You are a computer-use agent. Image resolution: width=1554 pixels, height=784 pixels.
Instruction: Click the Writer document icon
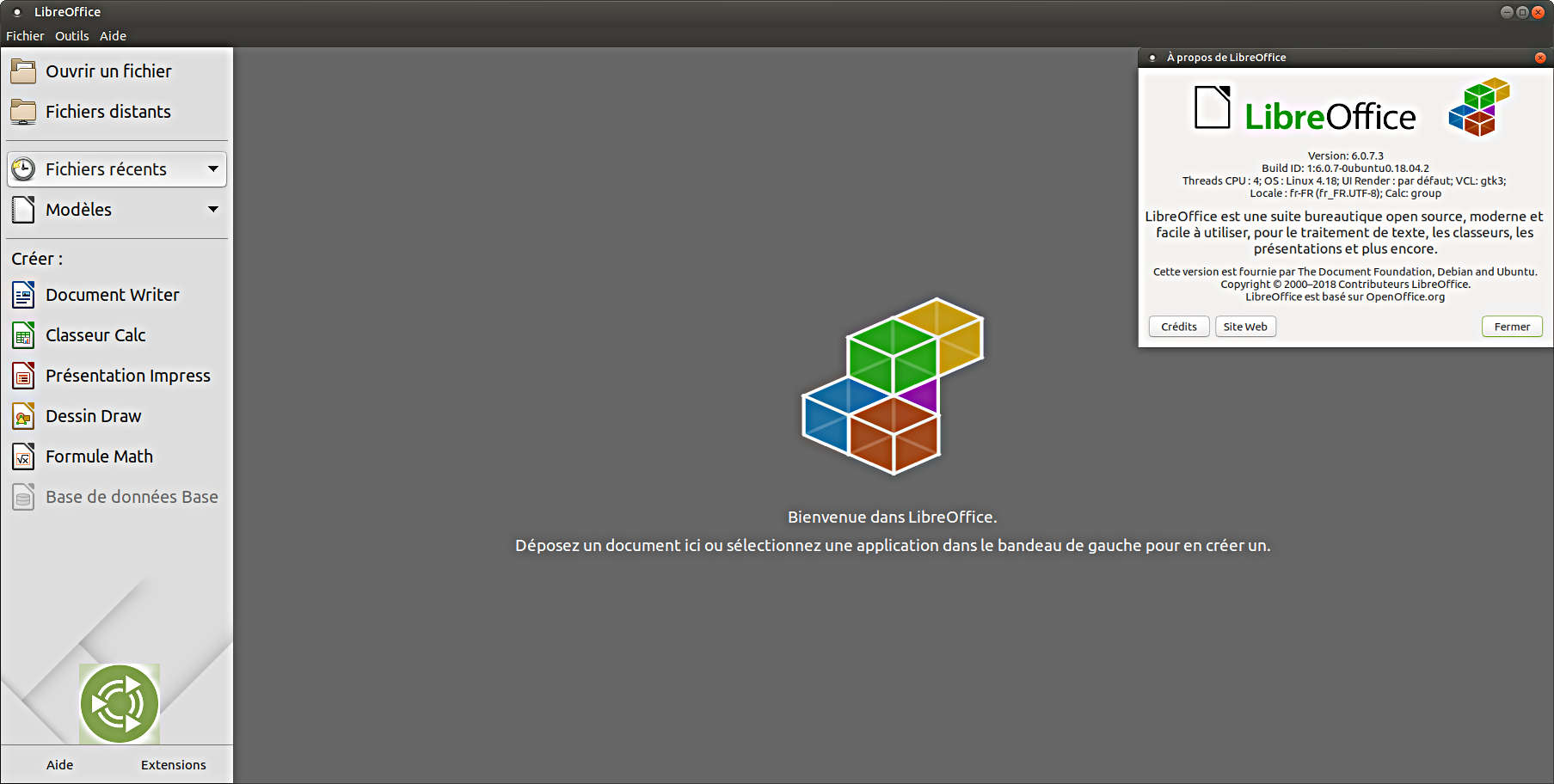[x=23, y=295]
